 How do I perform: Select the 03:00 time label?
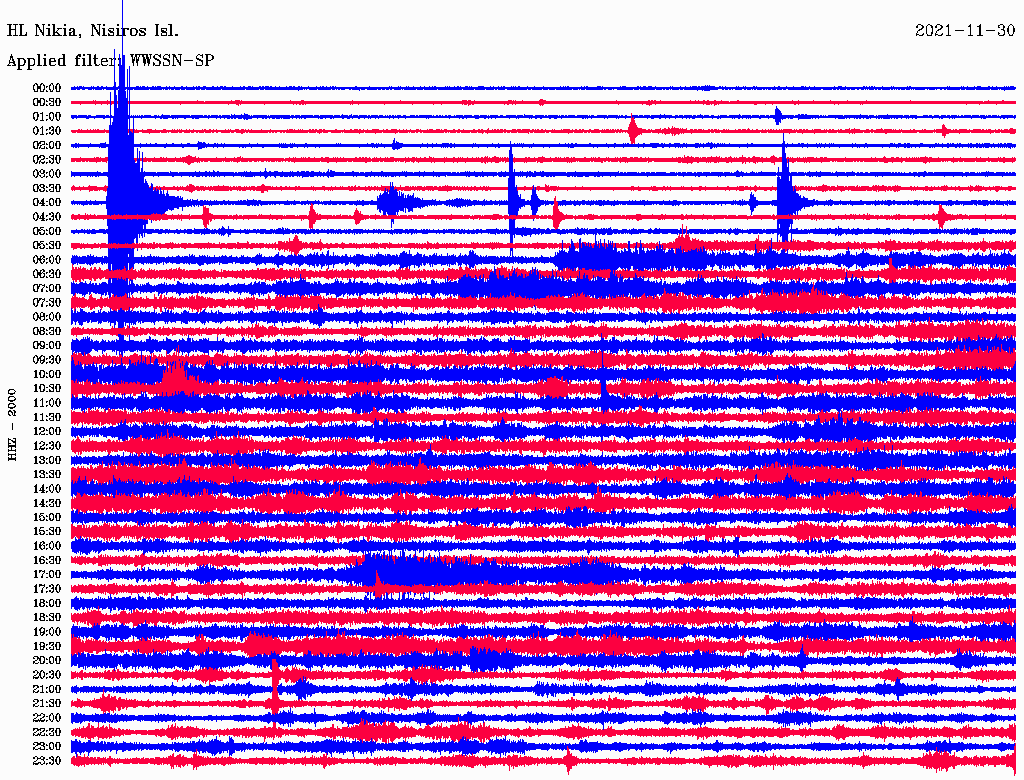[47, 174]
